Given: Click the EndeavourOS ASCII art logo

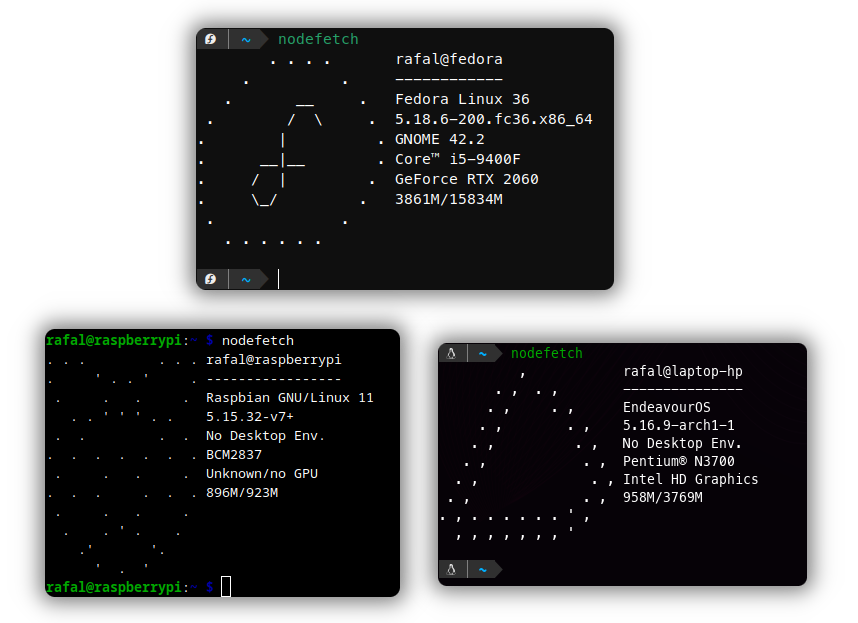Looking at the screenshot, I should tap(526, 455).
